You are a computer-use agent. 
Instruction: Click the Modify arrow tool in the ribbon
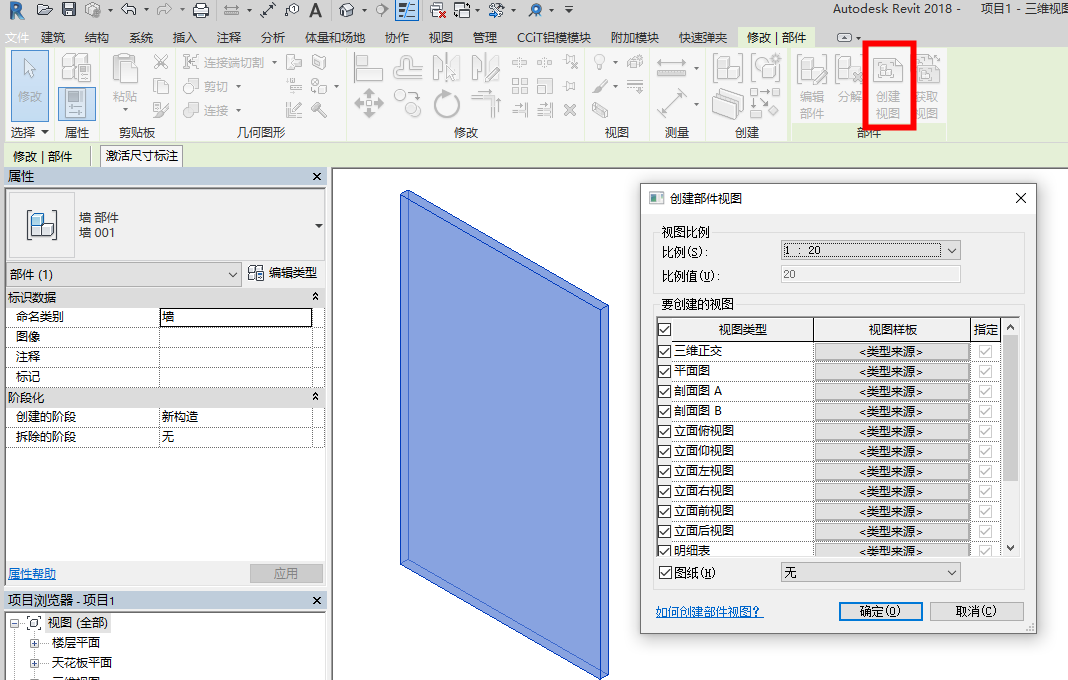point(30,85)
